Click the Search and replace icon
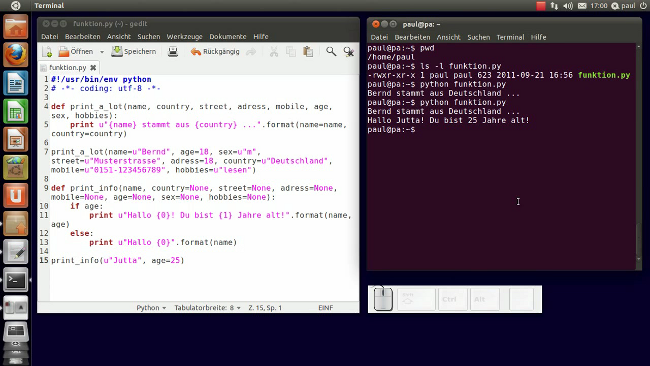The width and height of the screenshot is (650, 366). pos(349,52)
